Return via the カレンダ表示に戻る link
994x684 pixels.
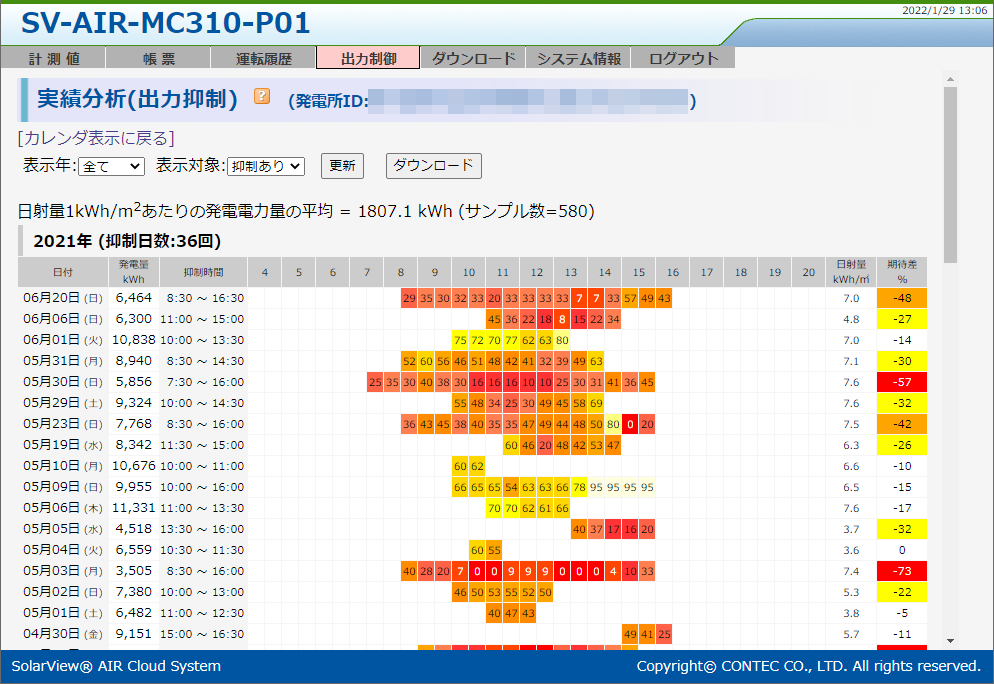[96, 138]
